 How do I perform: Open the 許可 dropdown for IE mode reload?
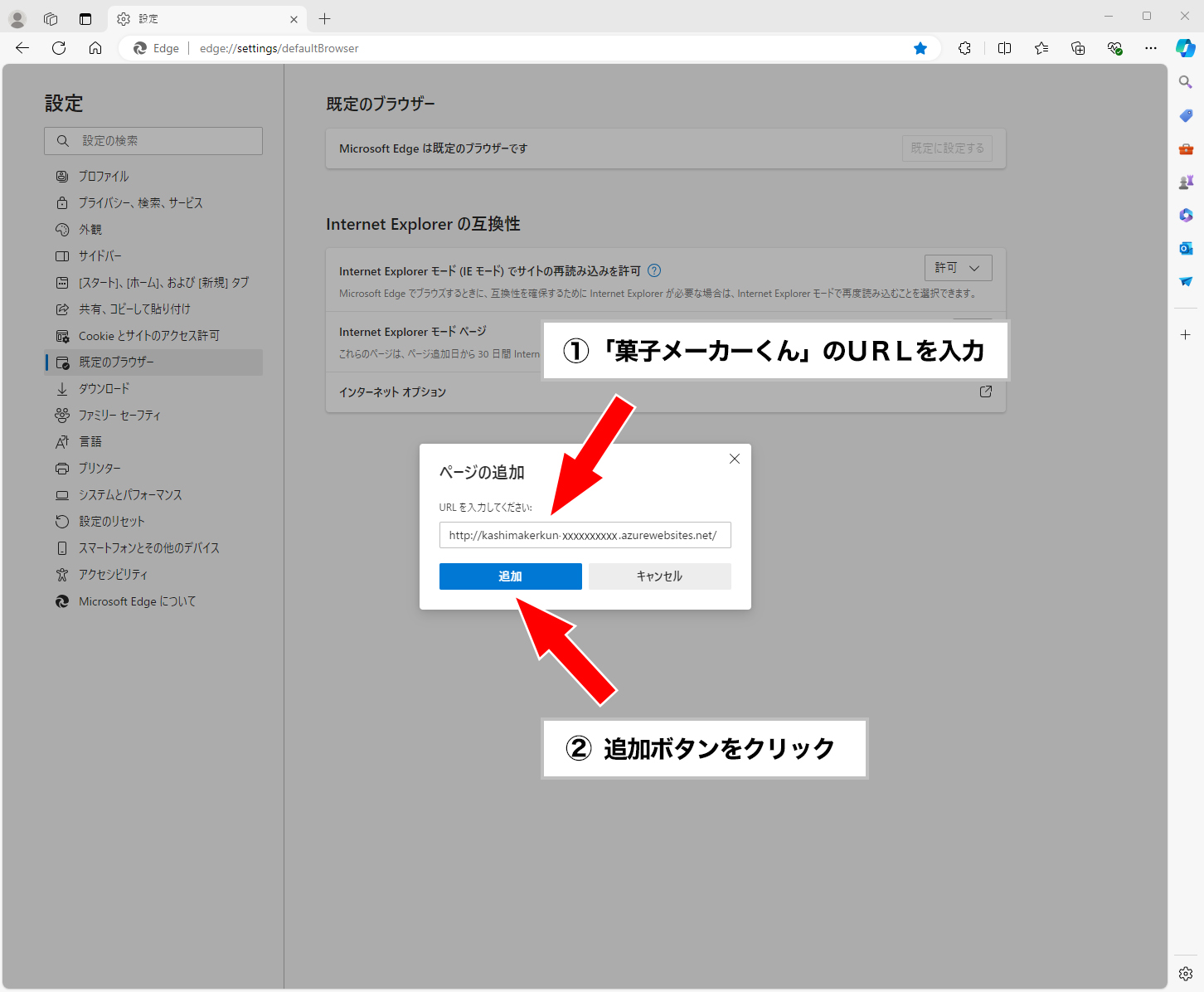pos(958,268)
